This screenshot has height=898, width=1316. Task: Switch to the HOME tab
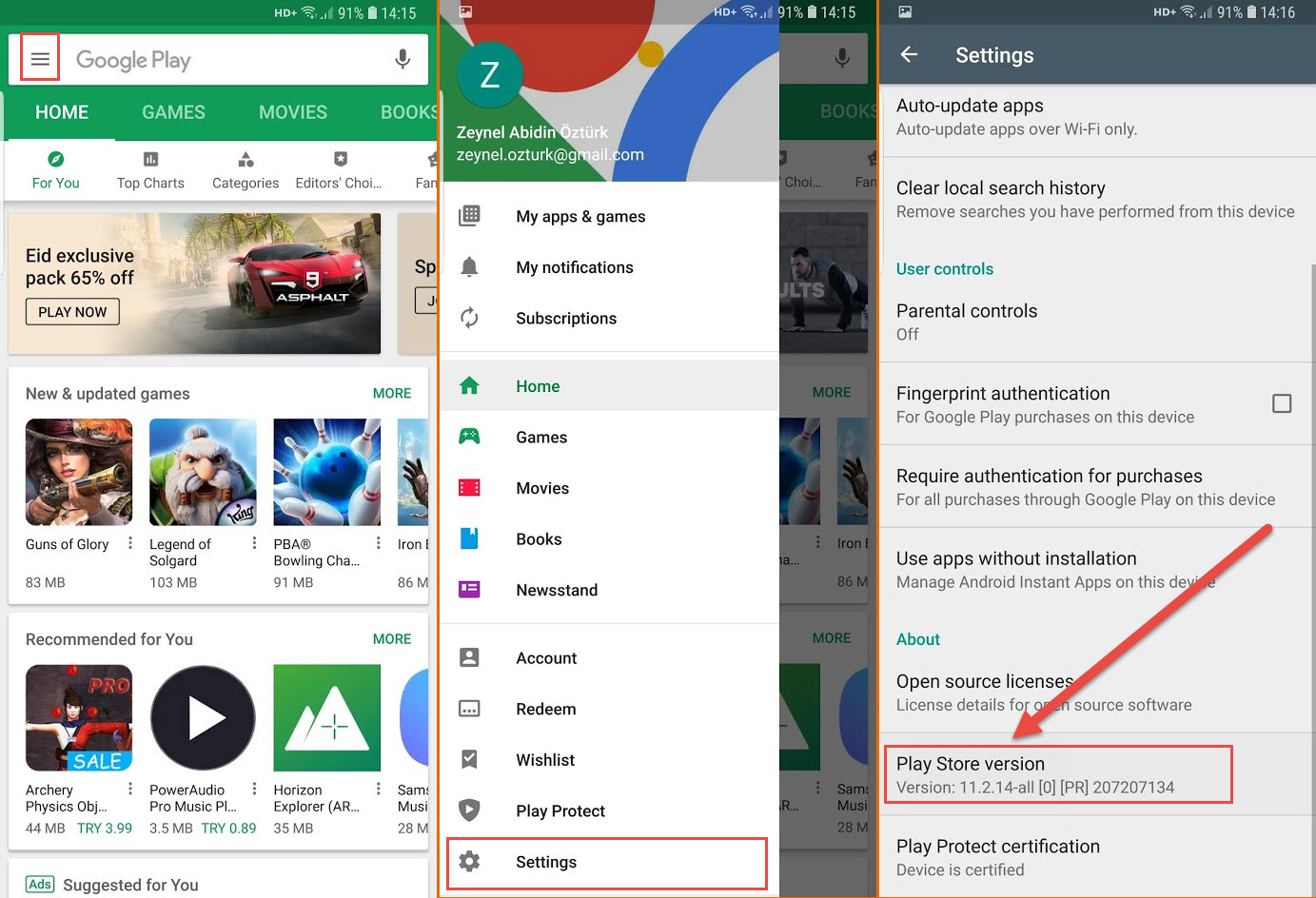tap(62, 112)
